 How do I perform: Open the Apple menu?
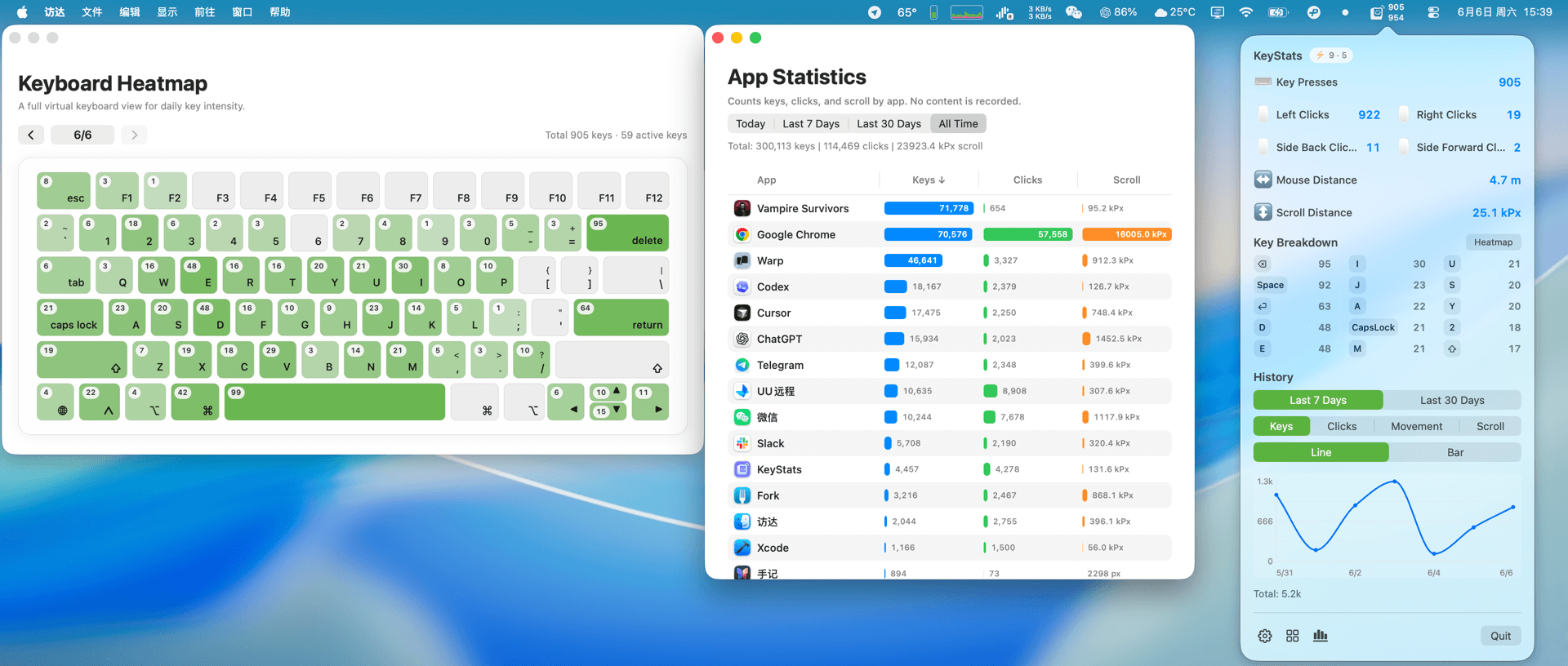click(x=22, y=12)
